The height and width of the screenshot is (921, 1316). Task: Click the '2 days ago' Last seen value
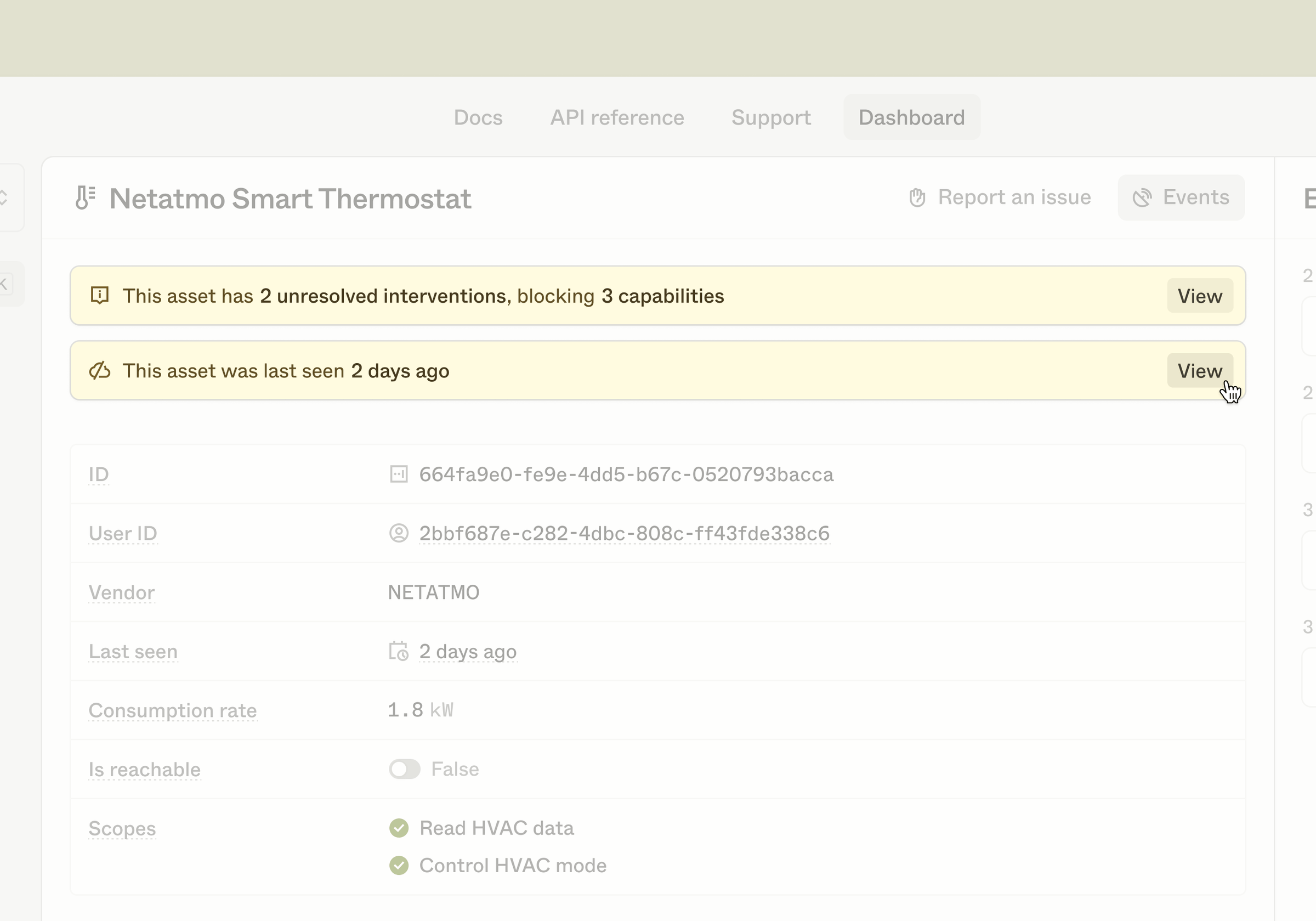click(x=468, y=652)
